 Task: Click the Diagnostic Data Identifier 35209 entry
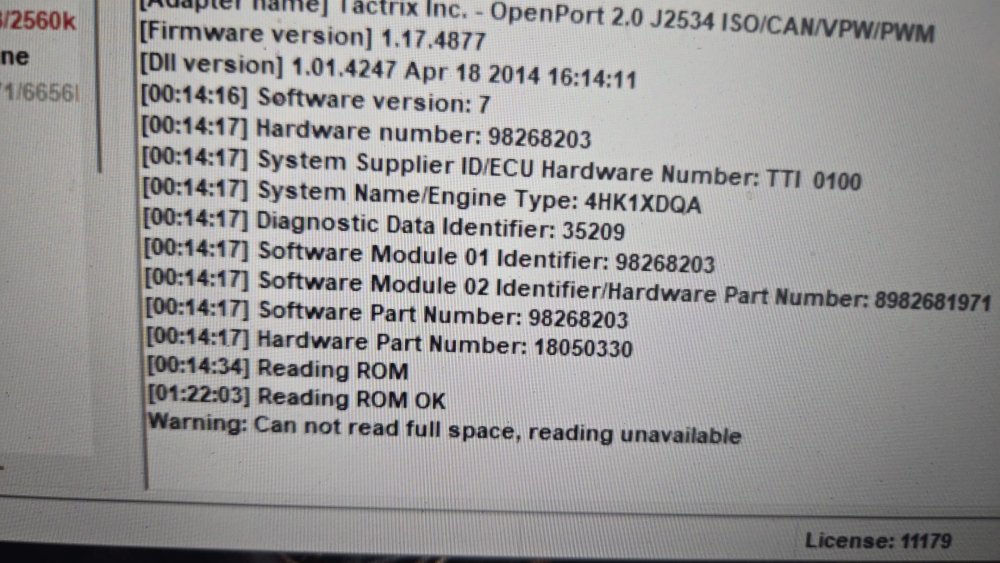(384, 225)
